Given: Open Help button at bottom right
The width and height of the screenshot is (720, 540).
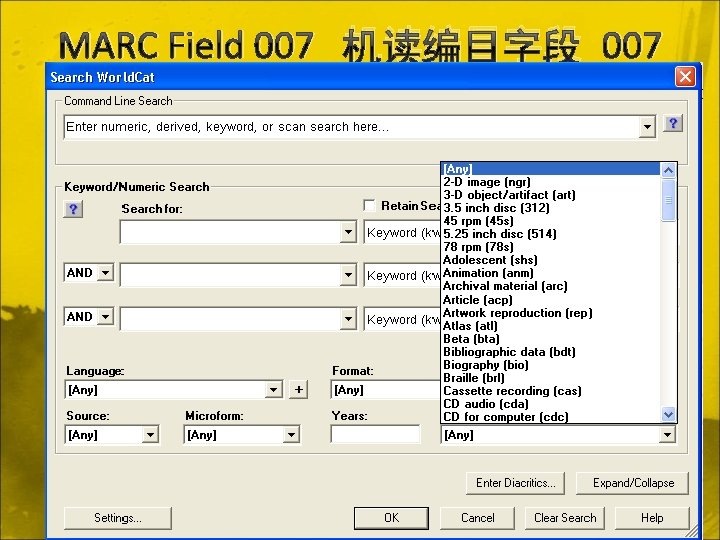Looking at the screenshot, I should tap(652, 518).
